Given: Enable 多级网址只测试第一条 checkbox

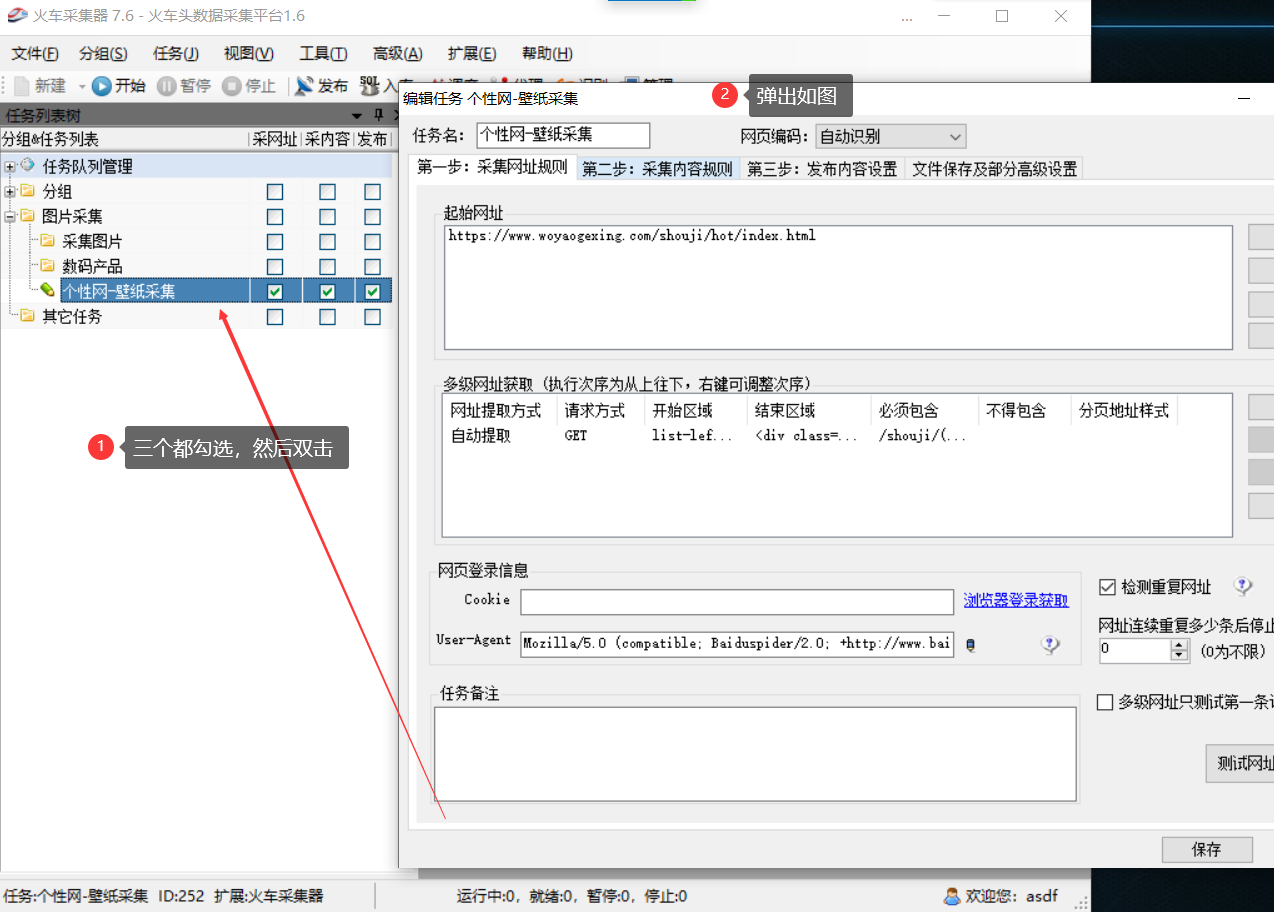Looking at the screenshot, I should tap(1105, 703).
